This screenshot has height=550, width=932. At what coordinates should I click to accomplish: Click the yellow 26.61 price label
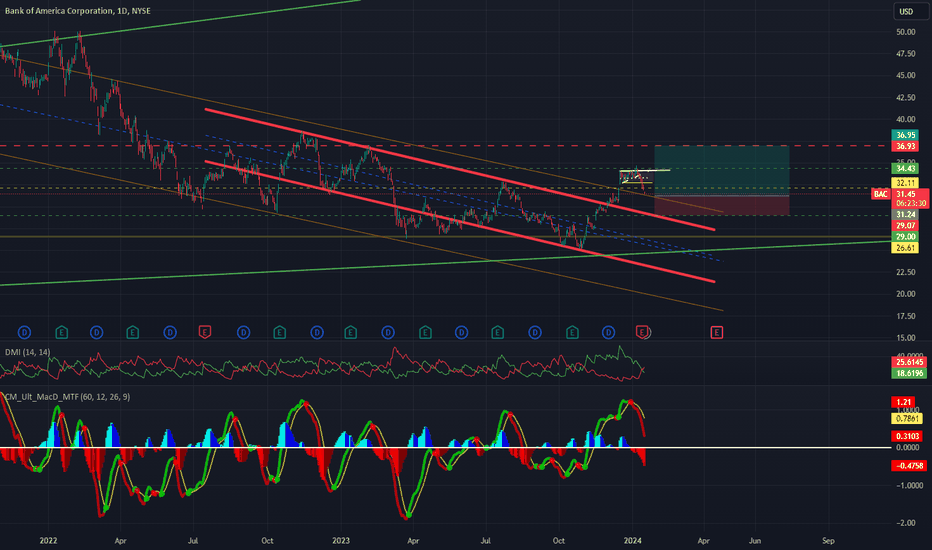[x=905, y=248]
